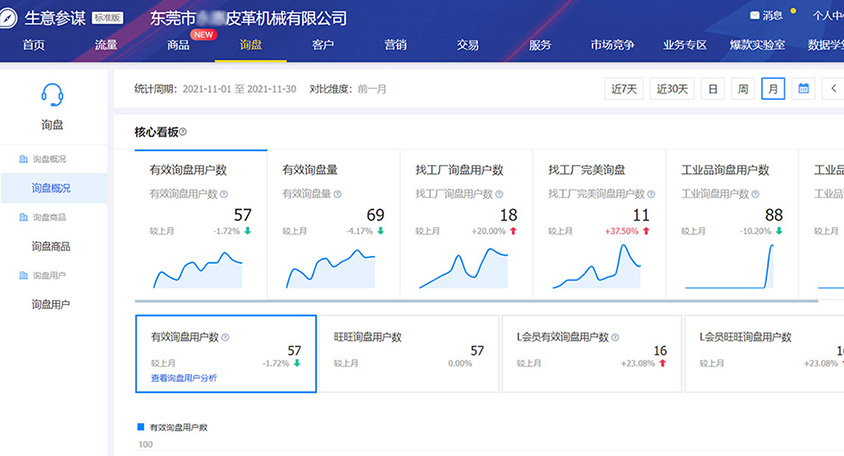
Task: Click the company name 皮革机械有限公司
Action: [x=287, y=18]
